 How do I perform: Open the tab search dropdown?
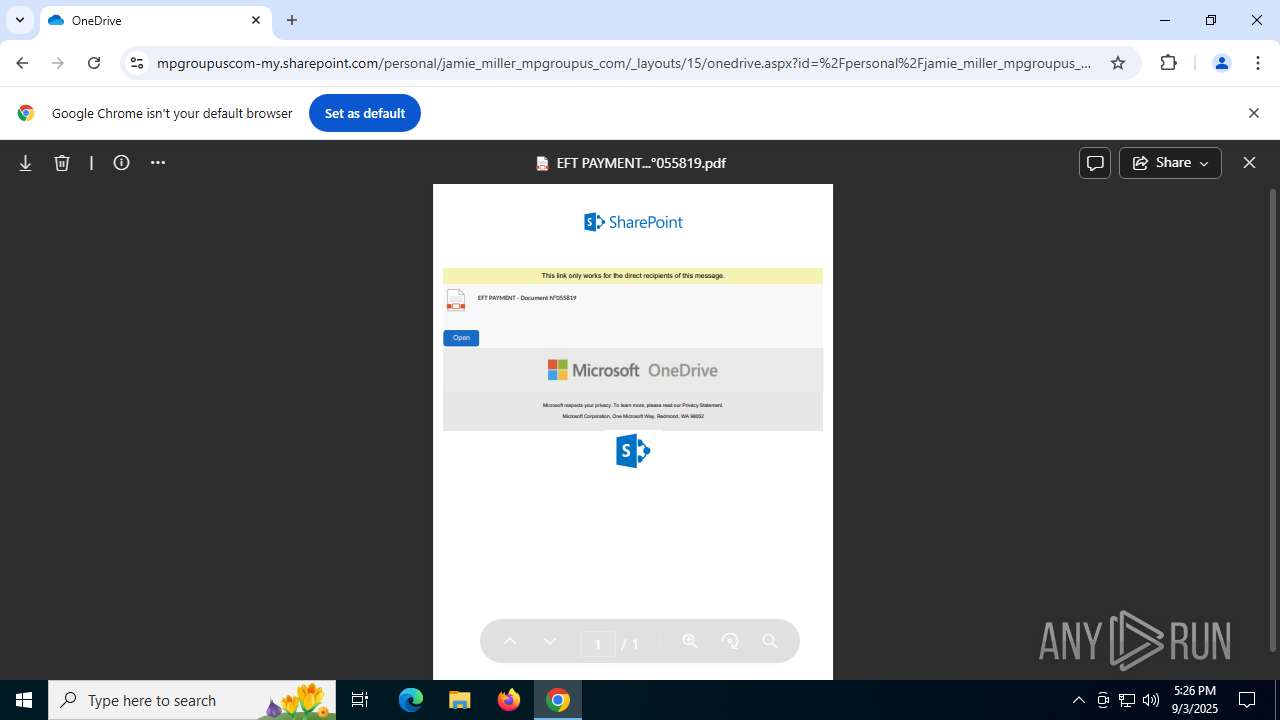(x=20, y=20)
